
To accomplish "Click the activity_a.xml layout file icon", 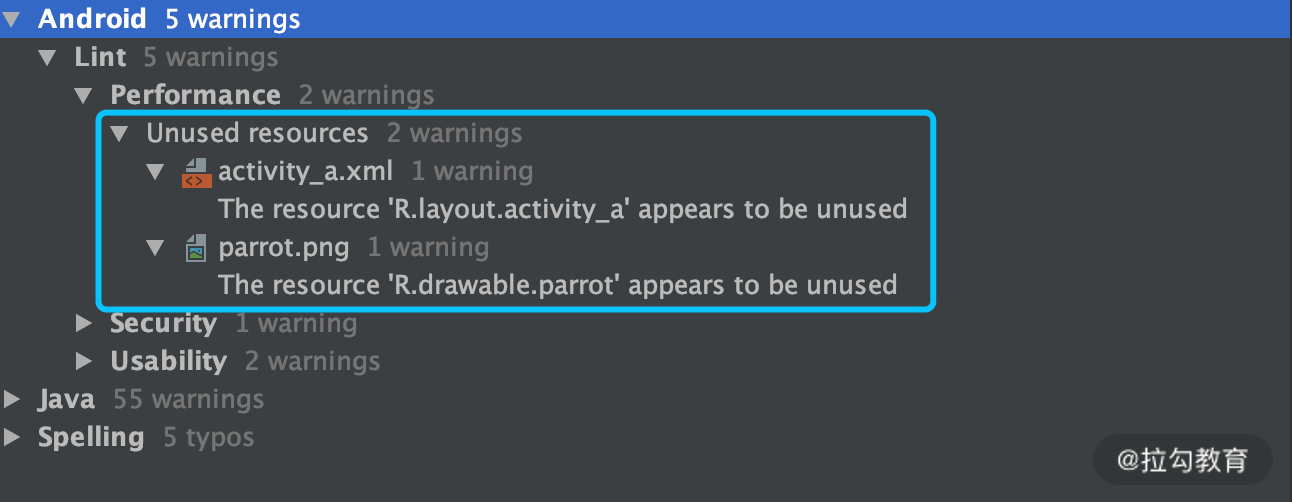I will (195, 172).
